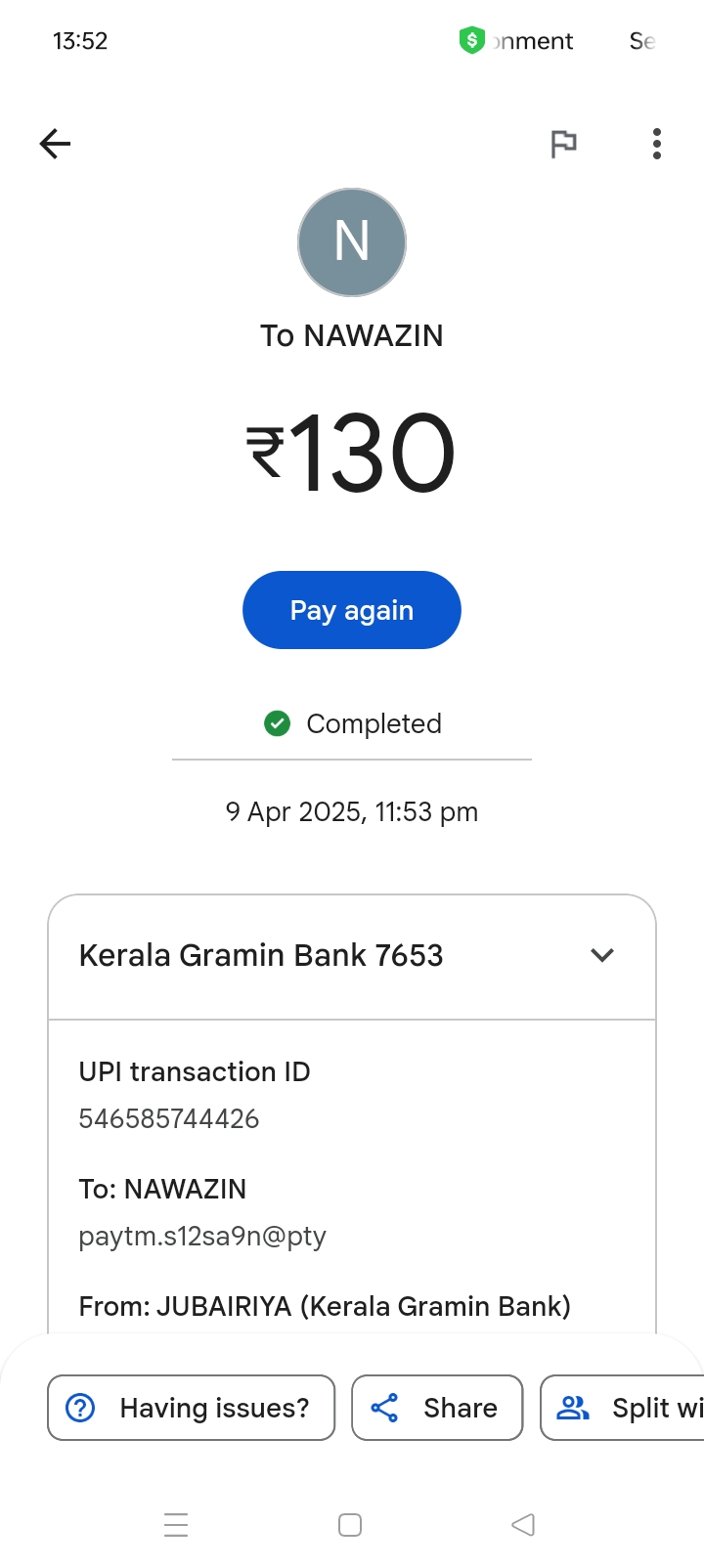Screen dimensions: 704x1568
Task: Tap the Having issues? button
Action: click(192, 1408)
